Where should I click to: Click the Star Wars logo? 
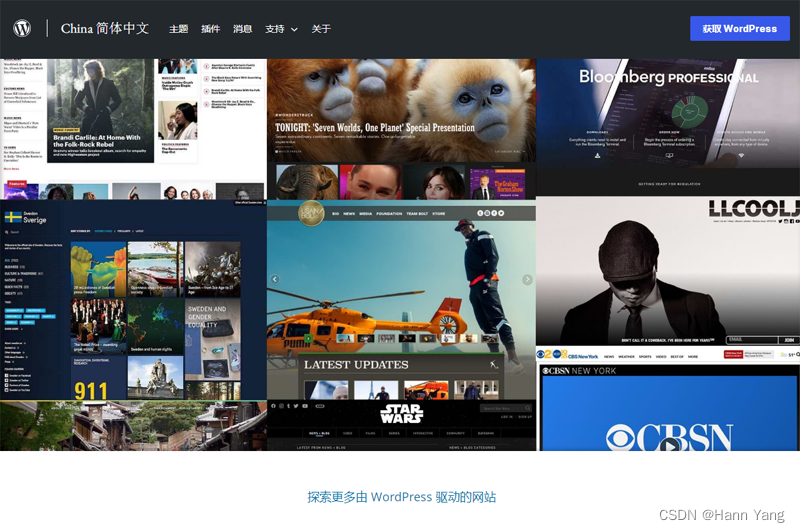pyautogui.click(x=401, y=413)
